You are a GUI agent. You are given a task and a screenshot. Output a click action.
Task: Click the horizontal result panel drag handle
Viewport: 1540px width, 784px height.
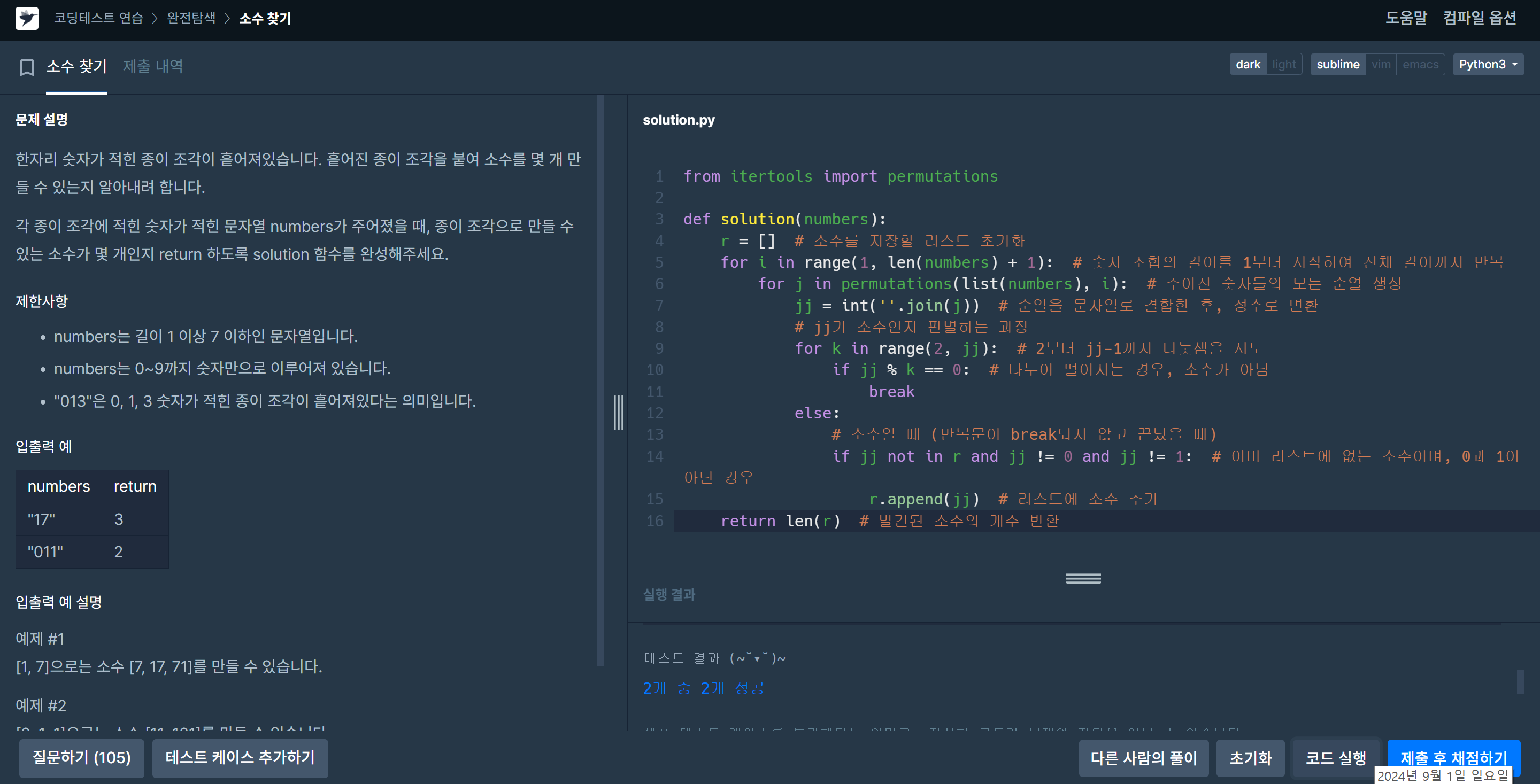point(1083,578)
